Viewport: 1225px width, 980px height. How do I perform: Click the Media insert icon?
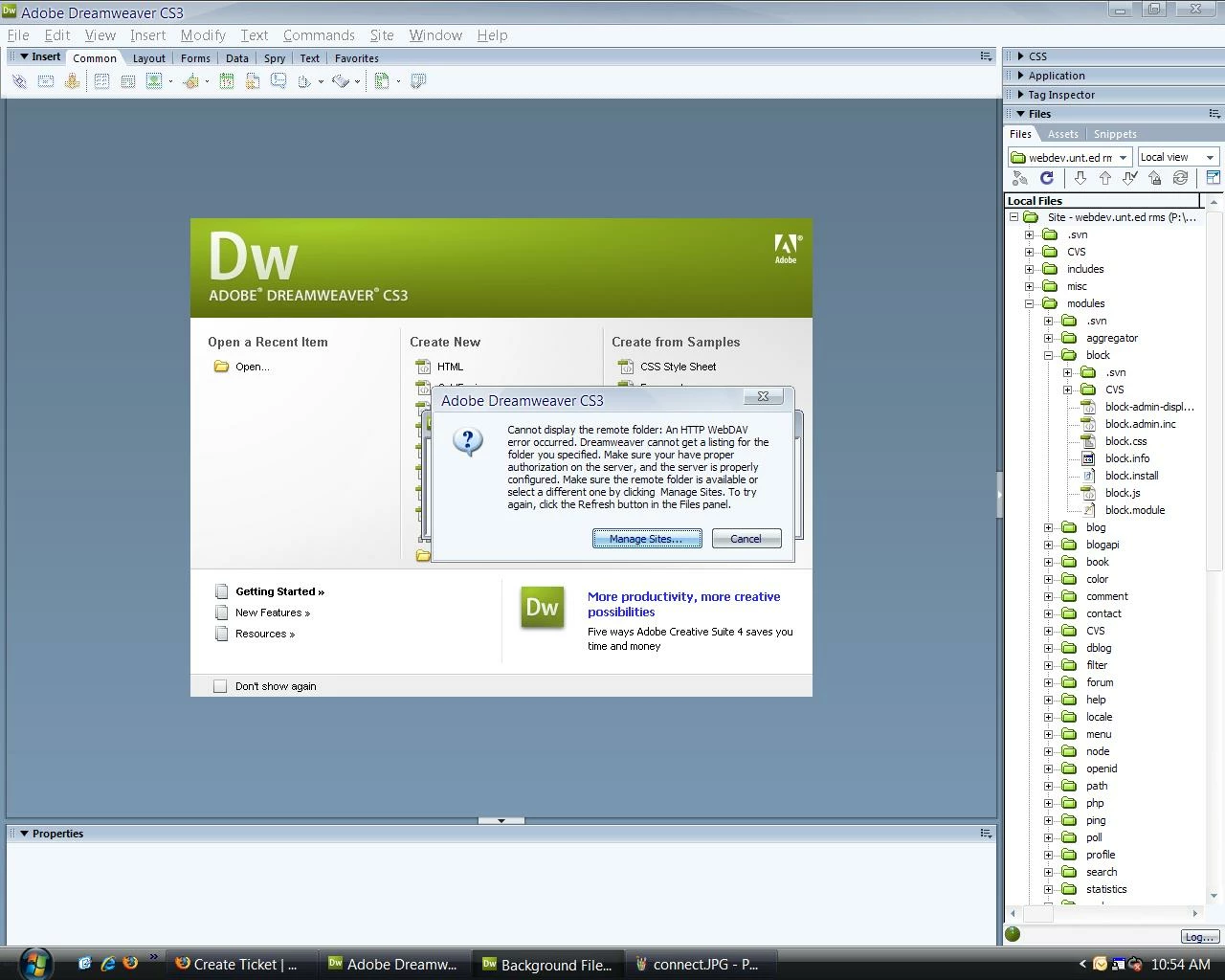pyautogui.click(x=190, y=81)
